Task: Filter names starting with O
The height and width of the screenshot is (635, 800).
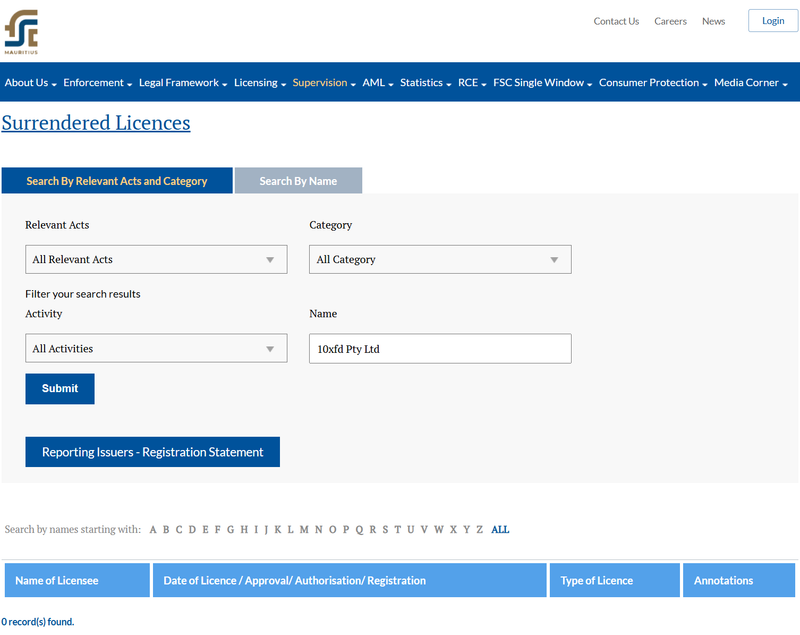Action: click(333, 529)
